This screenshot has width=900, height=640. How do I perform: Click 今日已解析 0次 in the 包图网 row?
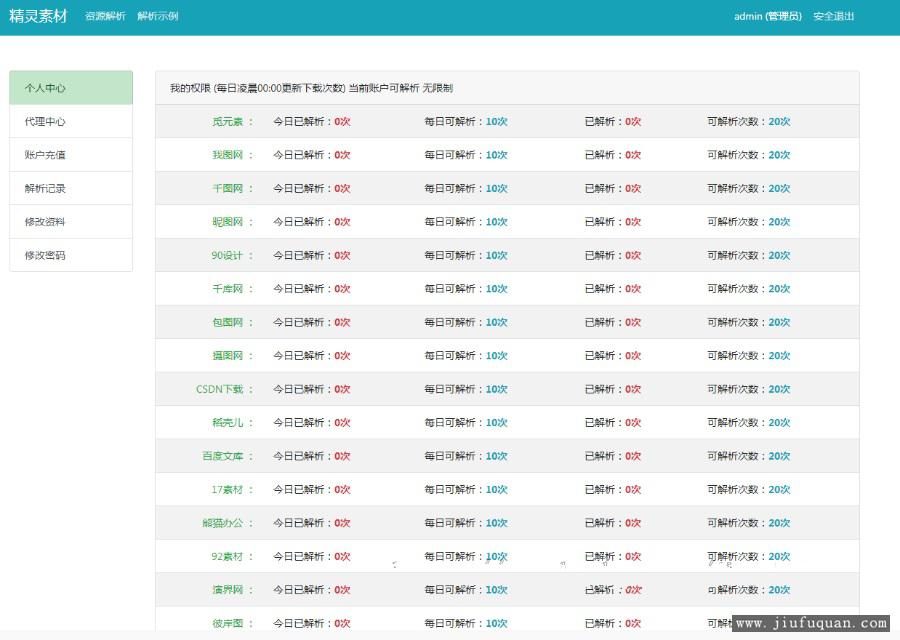click(x=312, y=322)
